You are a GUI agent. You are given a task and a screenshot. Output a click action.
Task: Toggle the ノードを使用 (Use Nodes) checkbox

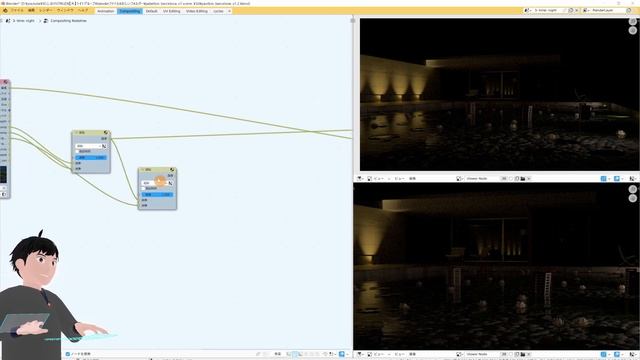(68, 354)
